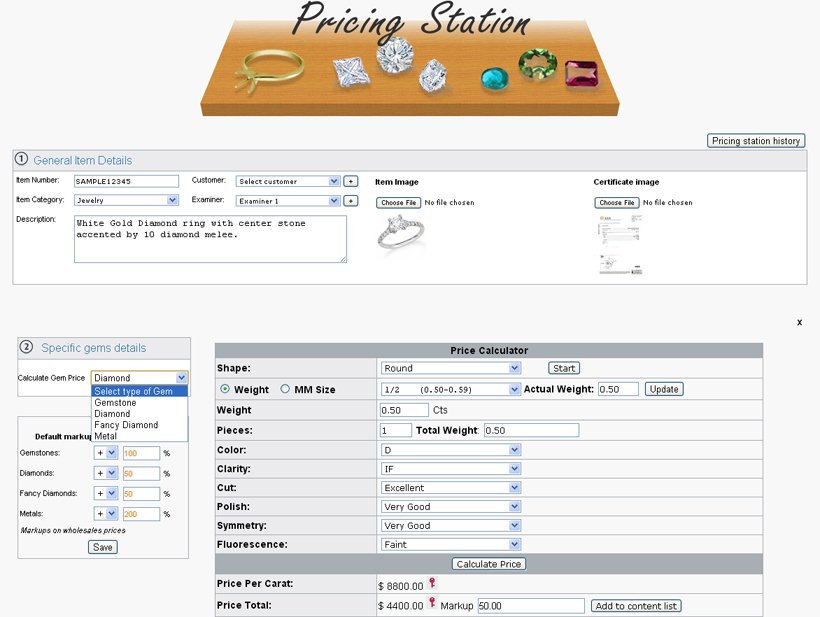The height and width of the screenshot is (617, 820).
Task: Click the info pin beside Price Total
Action: pos(433,603)
